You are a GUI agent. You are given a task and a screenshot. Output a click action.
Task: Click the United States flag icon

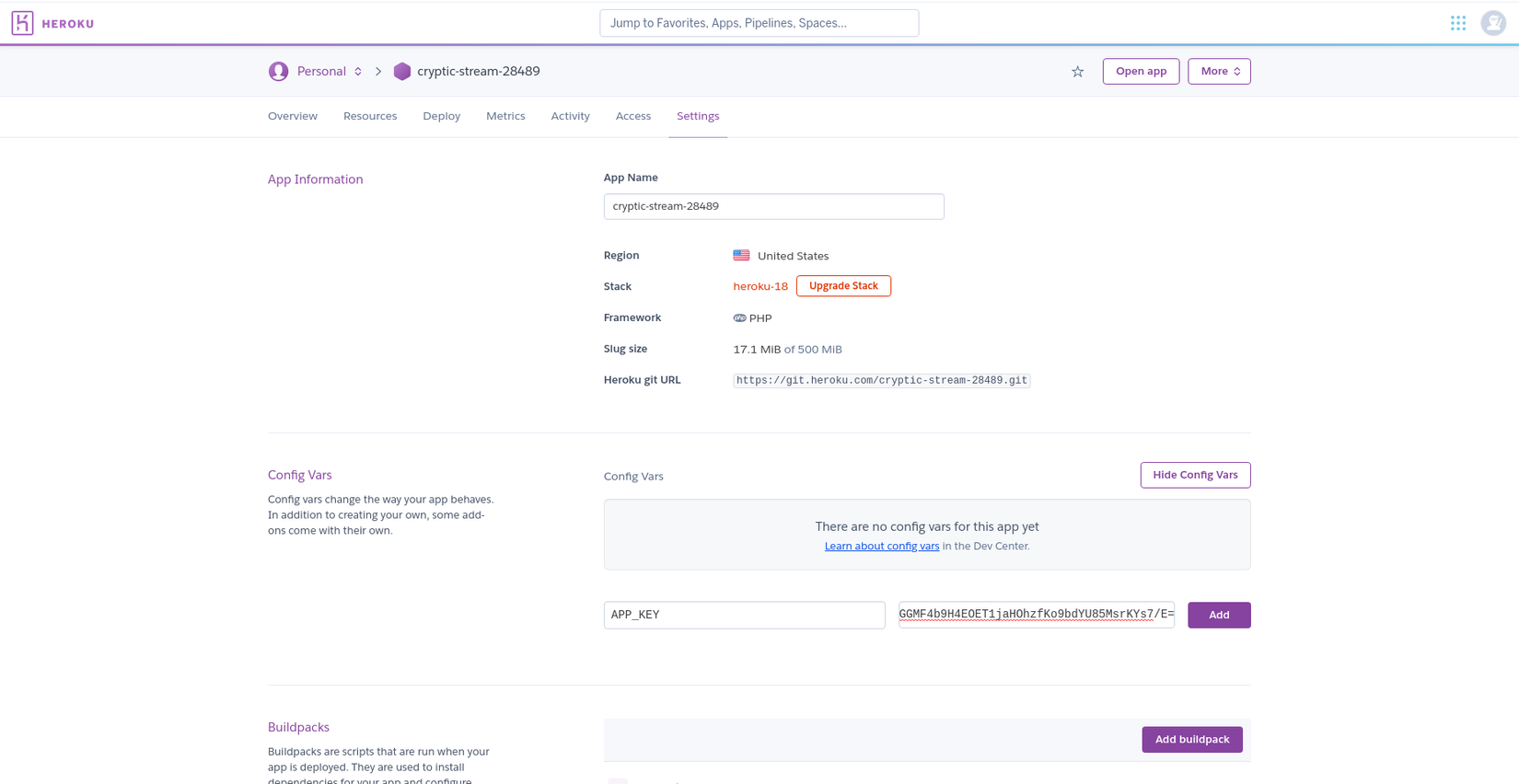click(741, 256)
